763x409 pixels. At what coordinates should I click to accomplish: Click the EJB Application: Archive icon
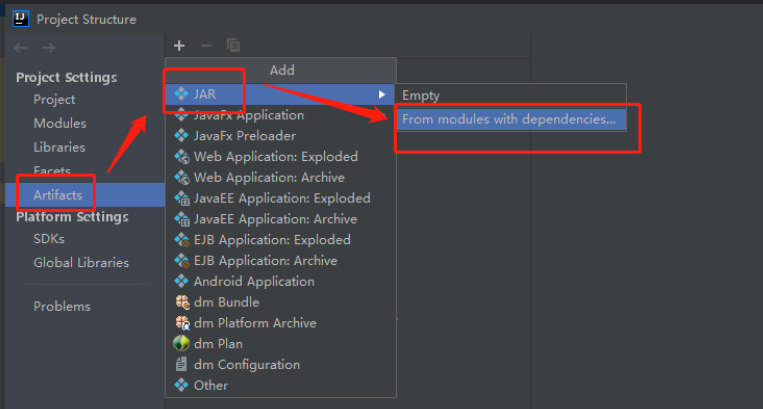click(182, 260)
